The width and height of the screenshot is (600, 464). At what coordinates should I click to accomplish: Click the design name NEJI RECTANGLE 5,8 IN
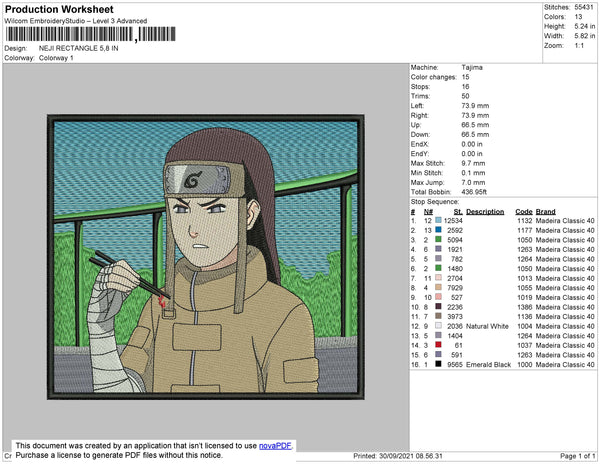click(78, 48)
